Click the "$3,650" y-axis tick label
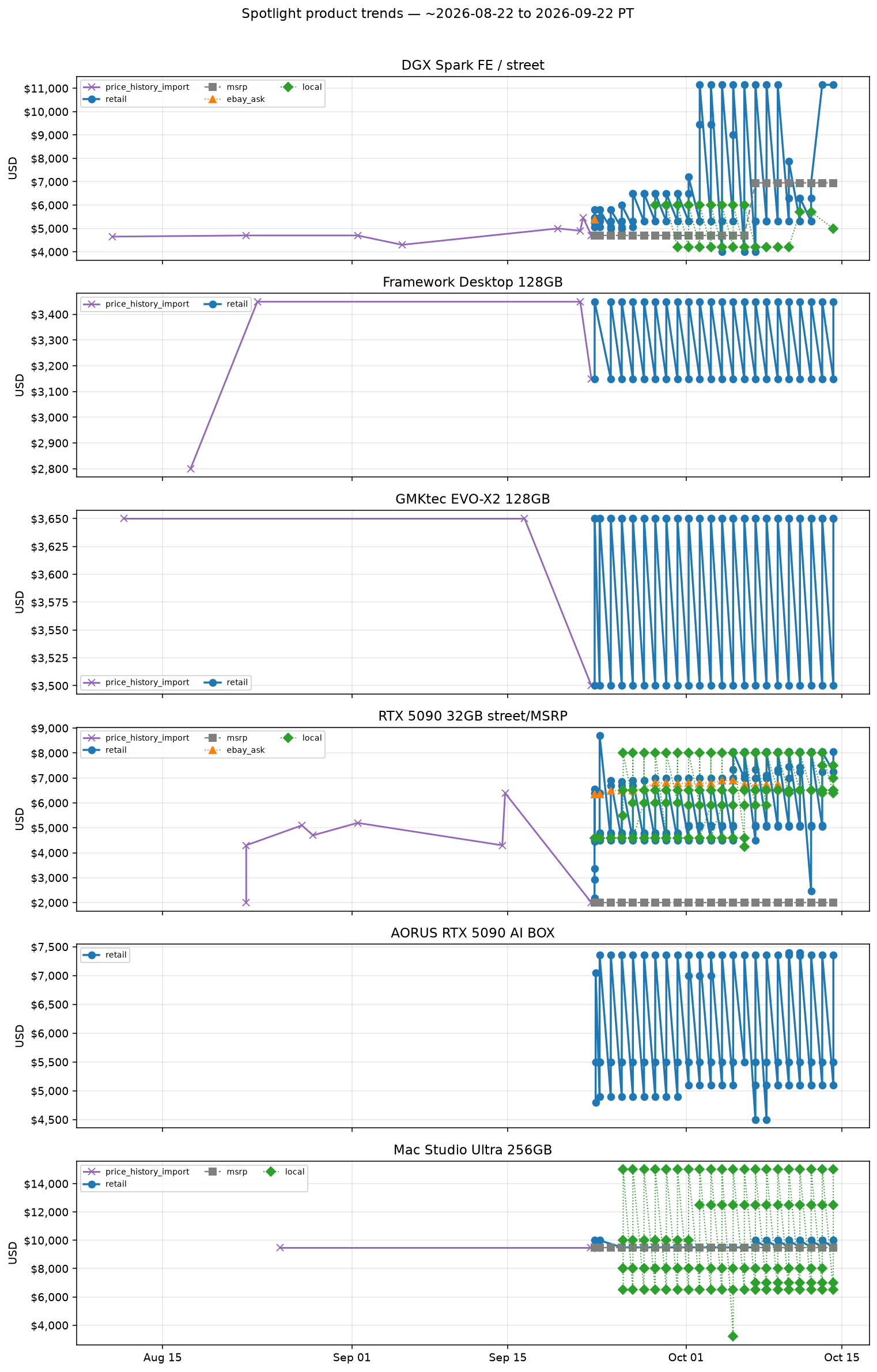877x1372 pixels. coord(49,519)
